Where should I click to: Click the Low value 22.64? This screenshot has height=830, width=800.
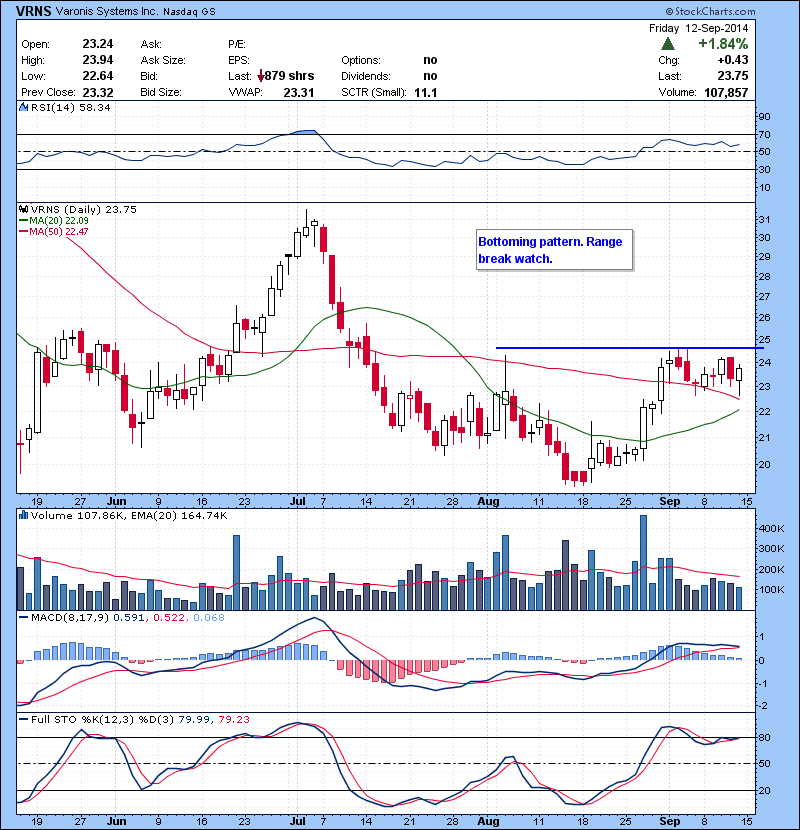pos(97,76)
